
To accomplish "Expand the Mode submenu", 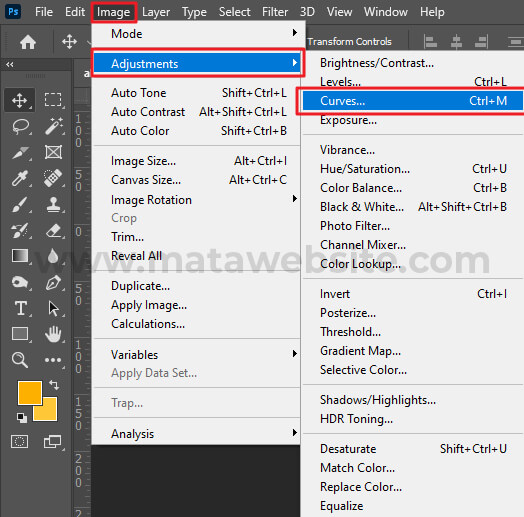I will [197, 34].
